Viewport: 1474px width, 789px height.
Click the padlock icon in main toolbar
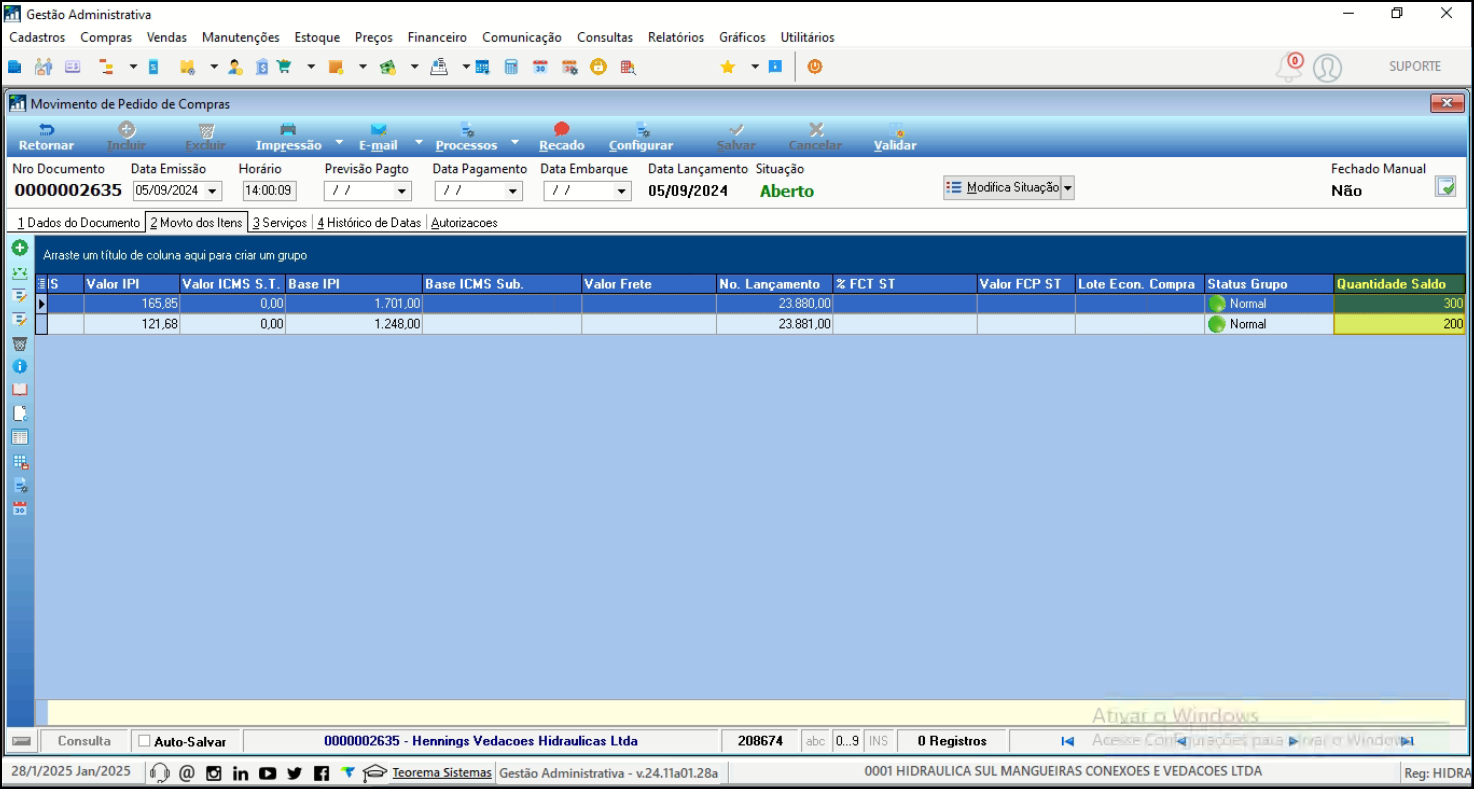tap(598, 67)
